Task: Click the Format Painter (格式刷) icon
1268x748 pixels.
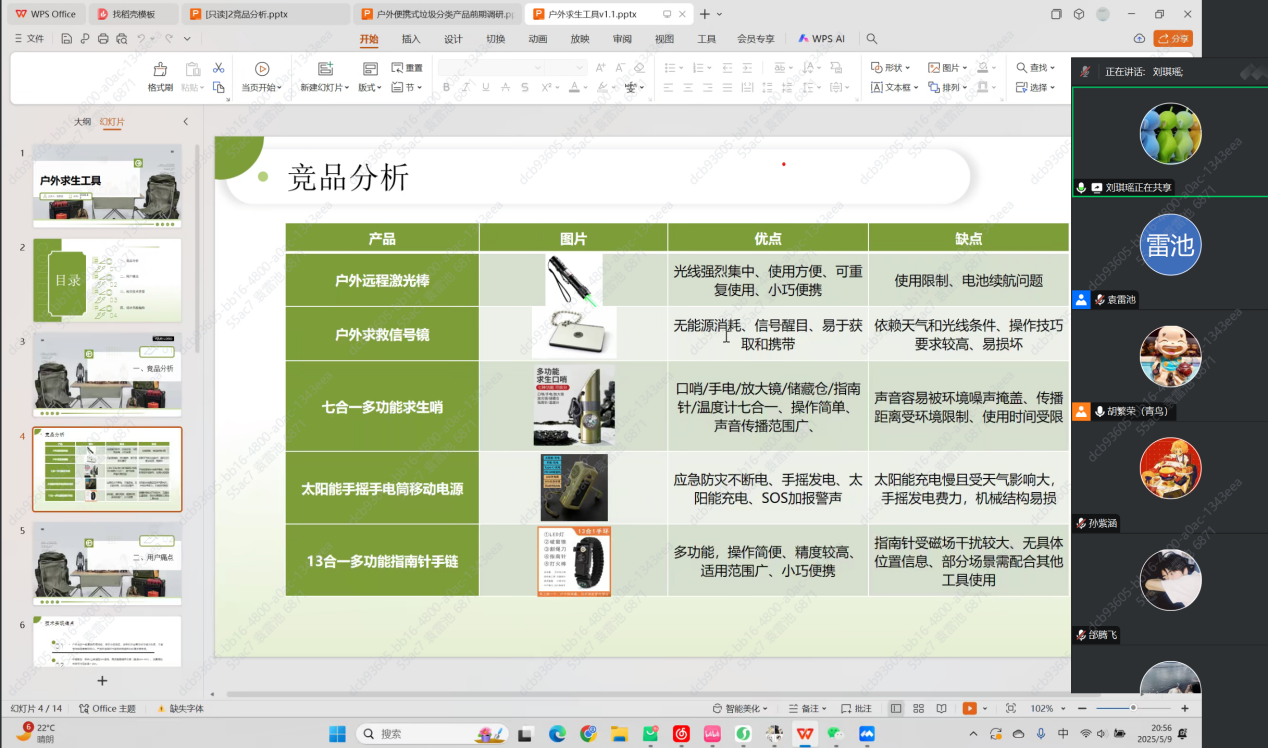Action: click(160, 69)
